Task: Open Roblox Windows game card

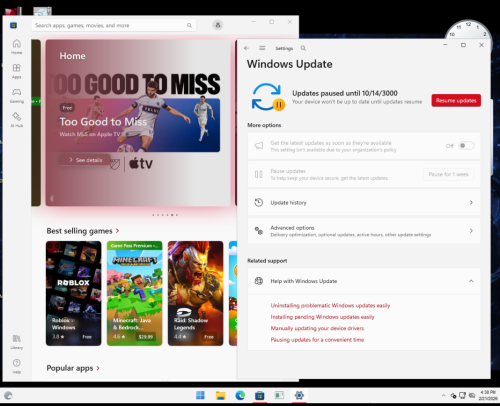Action: click(73, 293)
